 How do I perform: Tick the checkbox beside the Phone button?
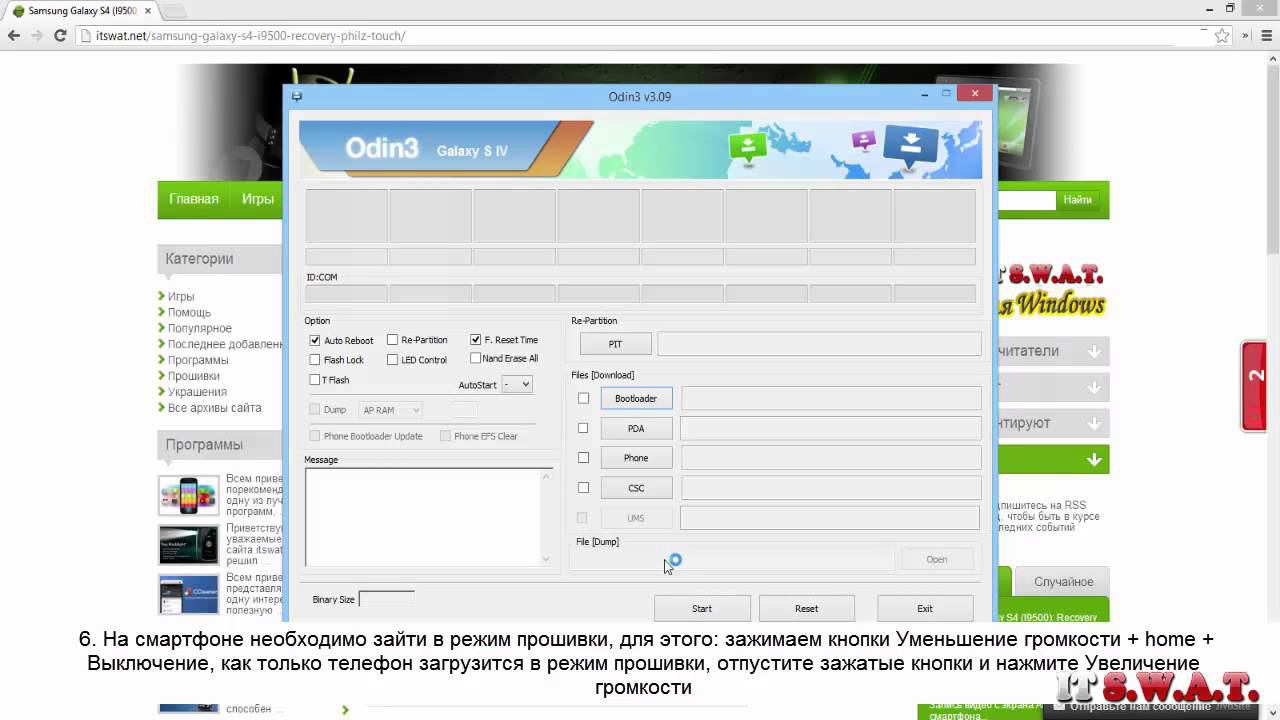pyautogui.click(x=583, y=458)
